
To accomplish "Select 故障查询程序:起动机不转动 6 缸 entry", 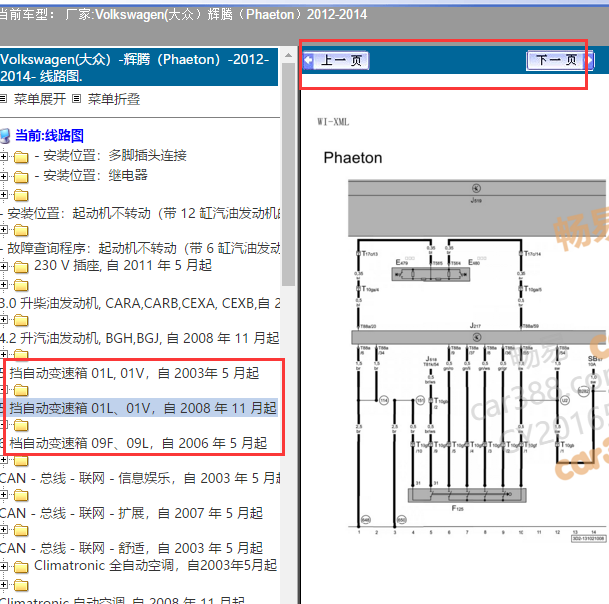I will click(x=141, y=248).
